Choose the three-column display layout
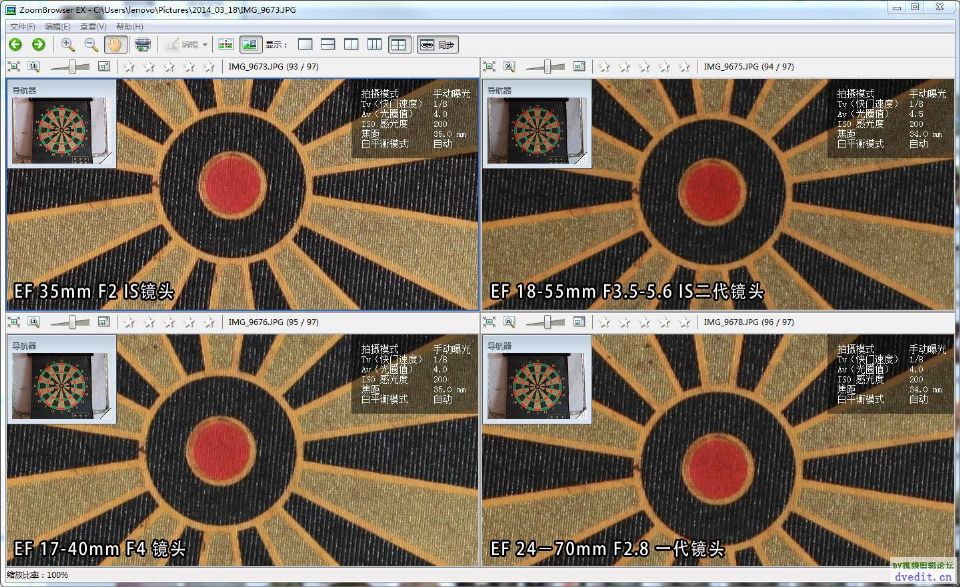 [375, 44]
